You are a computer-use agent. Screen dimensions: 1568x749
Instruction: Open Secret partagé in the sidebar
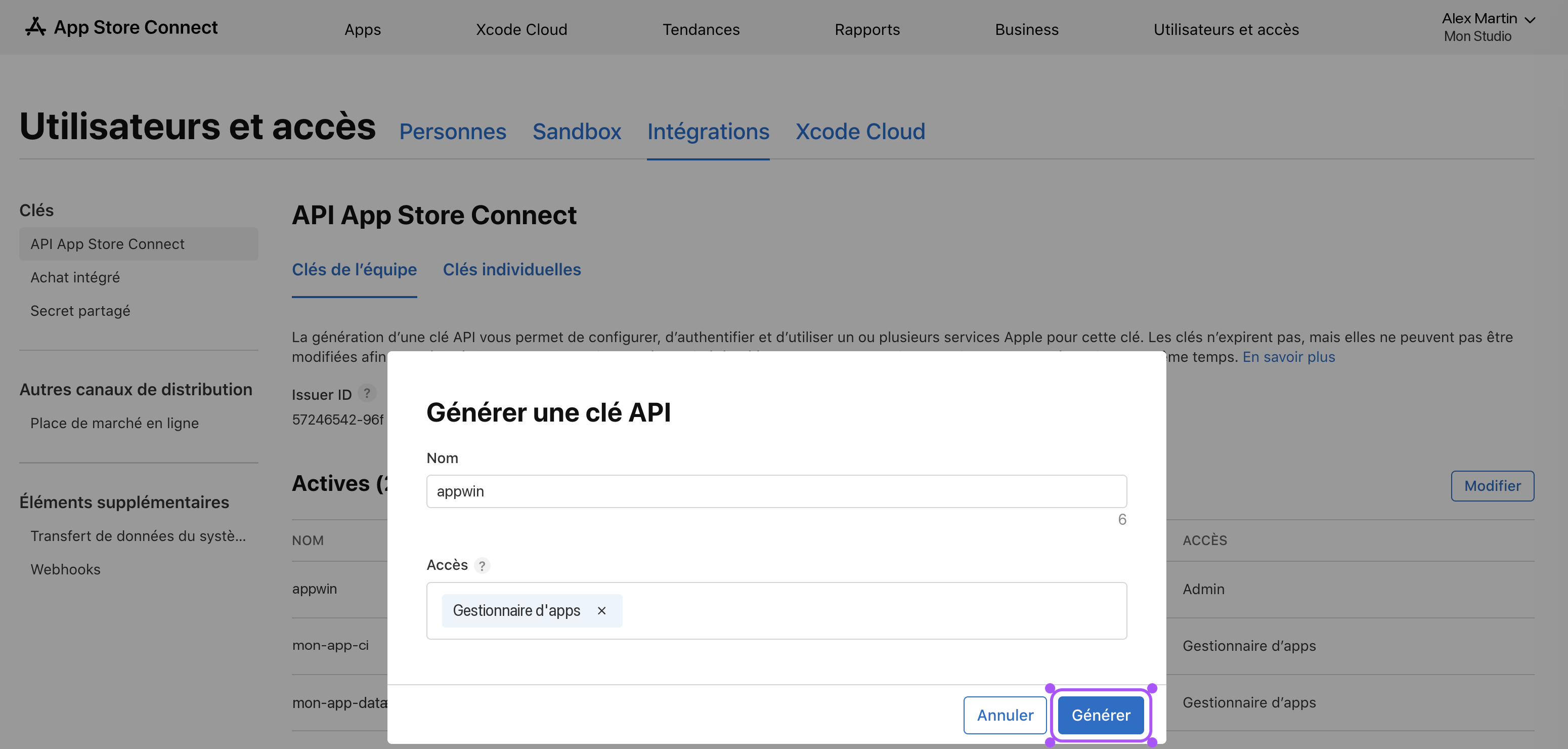[x=80, y=311]
